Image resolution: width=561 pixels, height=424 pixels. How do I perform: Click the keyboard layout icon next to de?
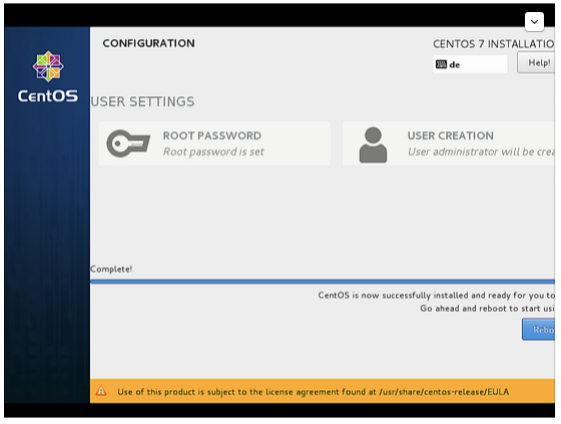point(441,64)
